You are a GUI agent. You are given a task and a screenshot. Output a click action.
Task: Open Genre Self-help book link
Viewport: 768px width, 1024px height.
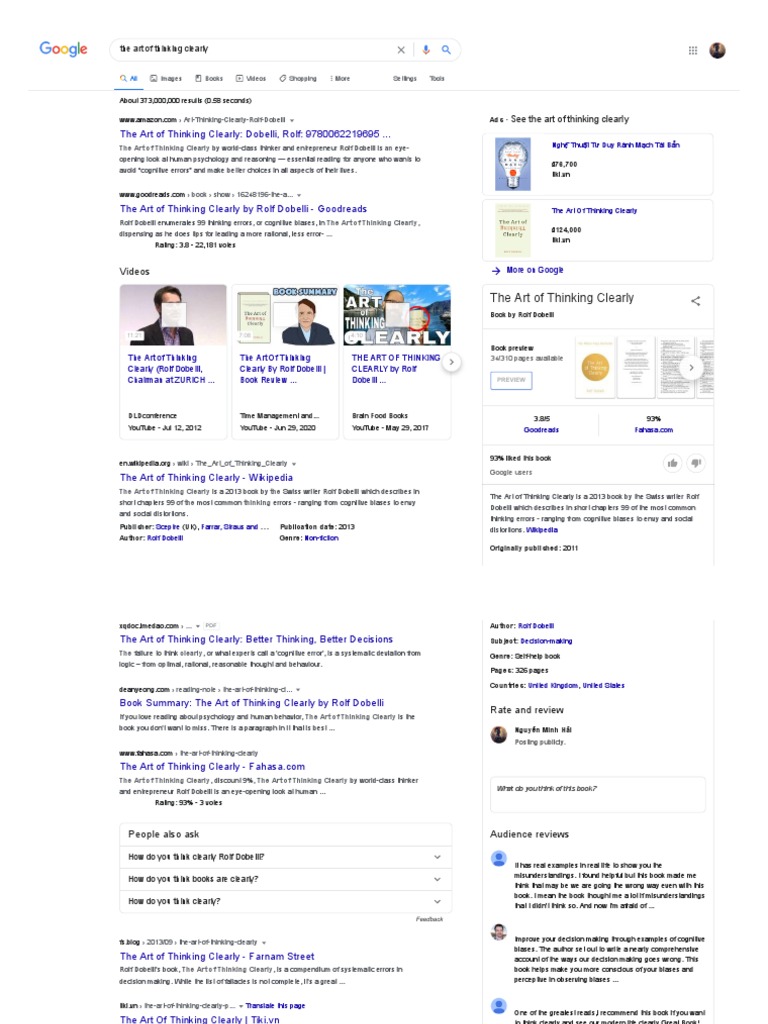[x=537, y=656]
